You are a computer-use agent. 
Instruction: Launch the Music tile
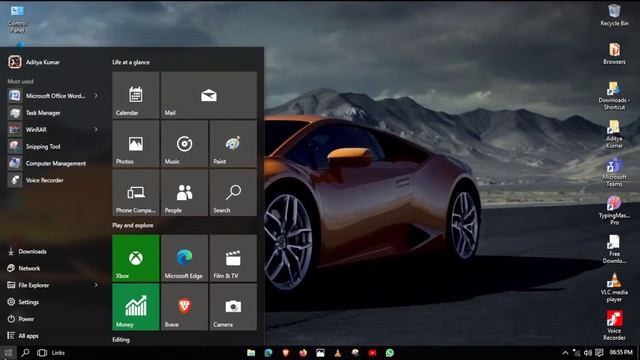click(184, 144)
